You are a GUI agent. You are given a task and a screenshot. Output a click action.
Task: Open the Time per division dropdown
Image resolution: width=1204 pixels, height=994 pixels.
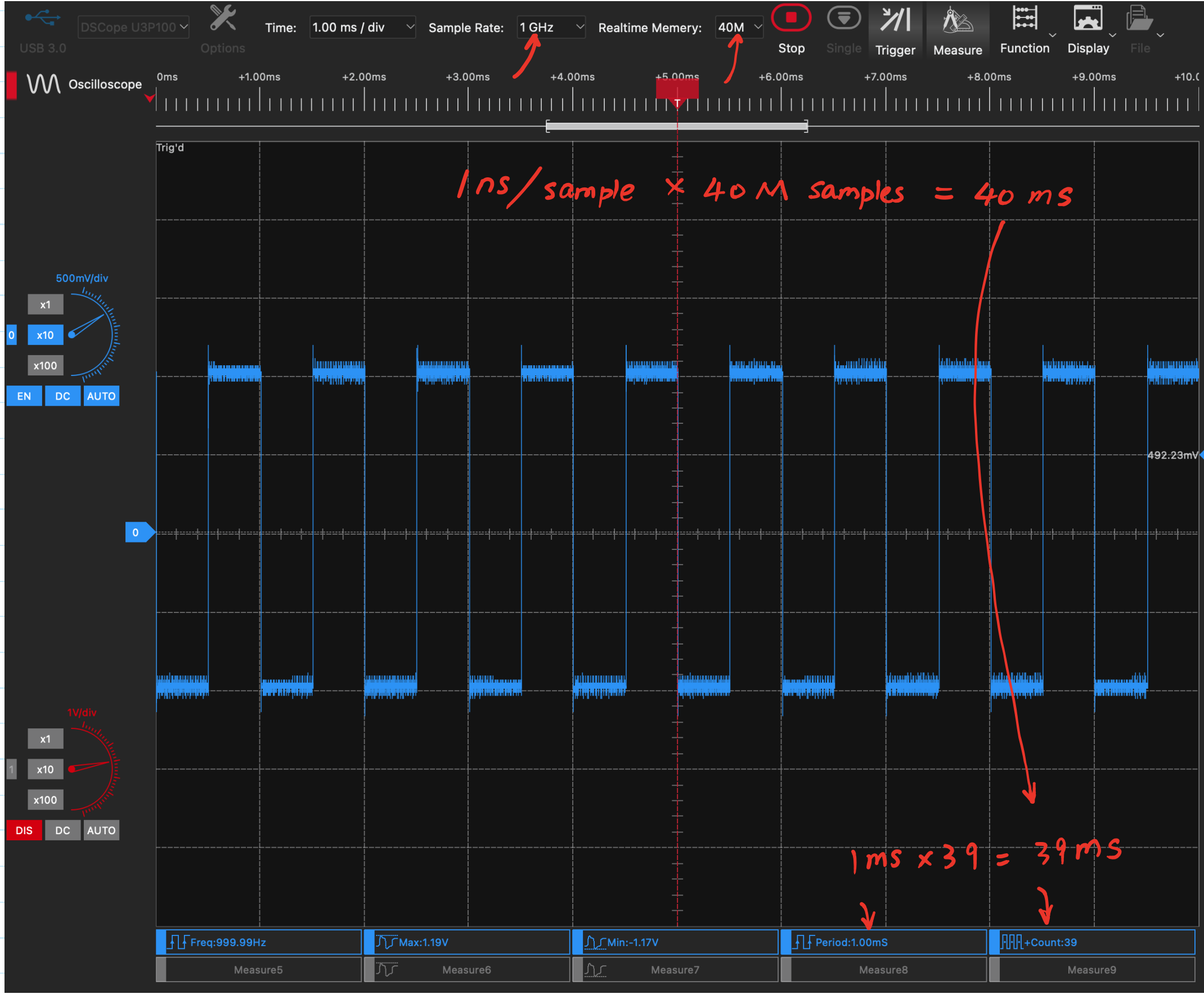[x=362, y=27]
